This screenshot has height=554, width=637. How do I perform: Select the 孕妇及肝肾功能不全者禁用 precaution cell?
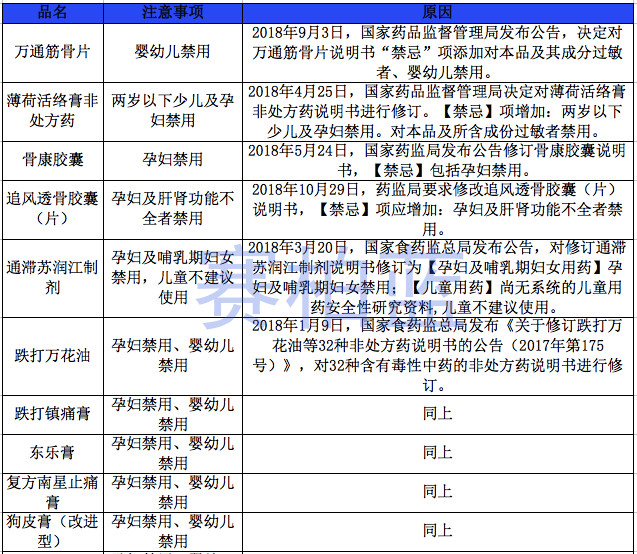click(173, 208)
